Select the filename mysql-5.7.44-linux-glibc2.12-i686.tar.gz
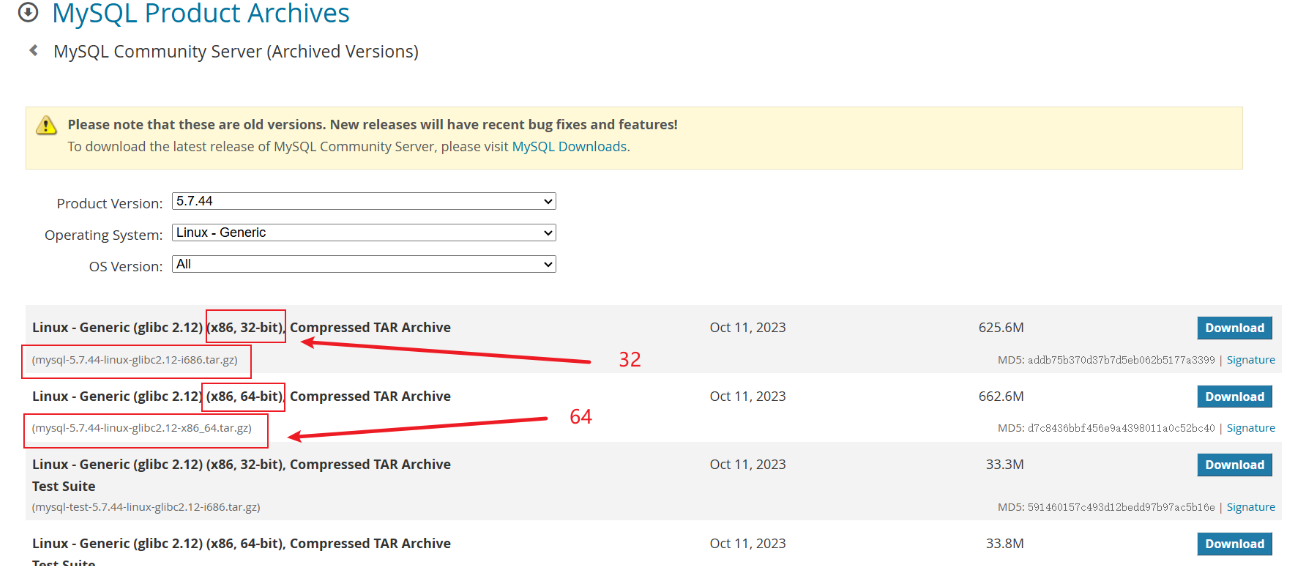 [x=135, y=359]
